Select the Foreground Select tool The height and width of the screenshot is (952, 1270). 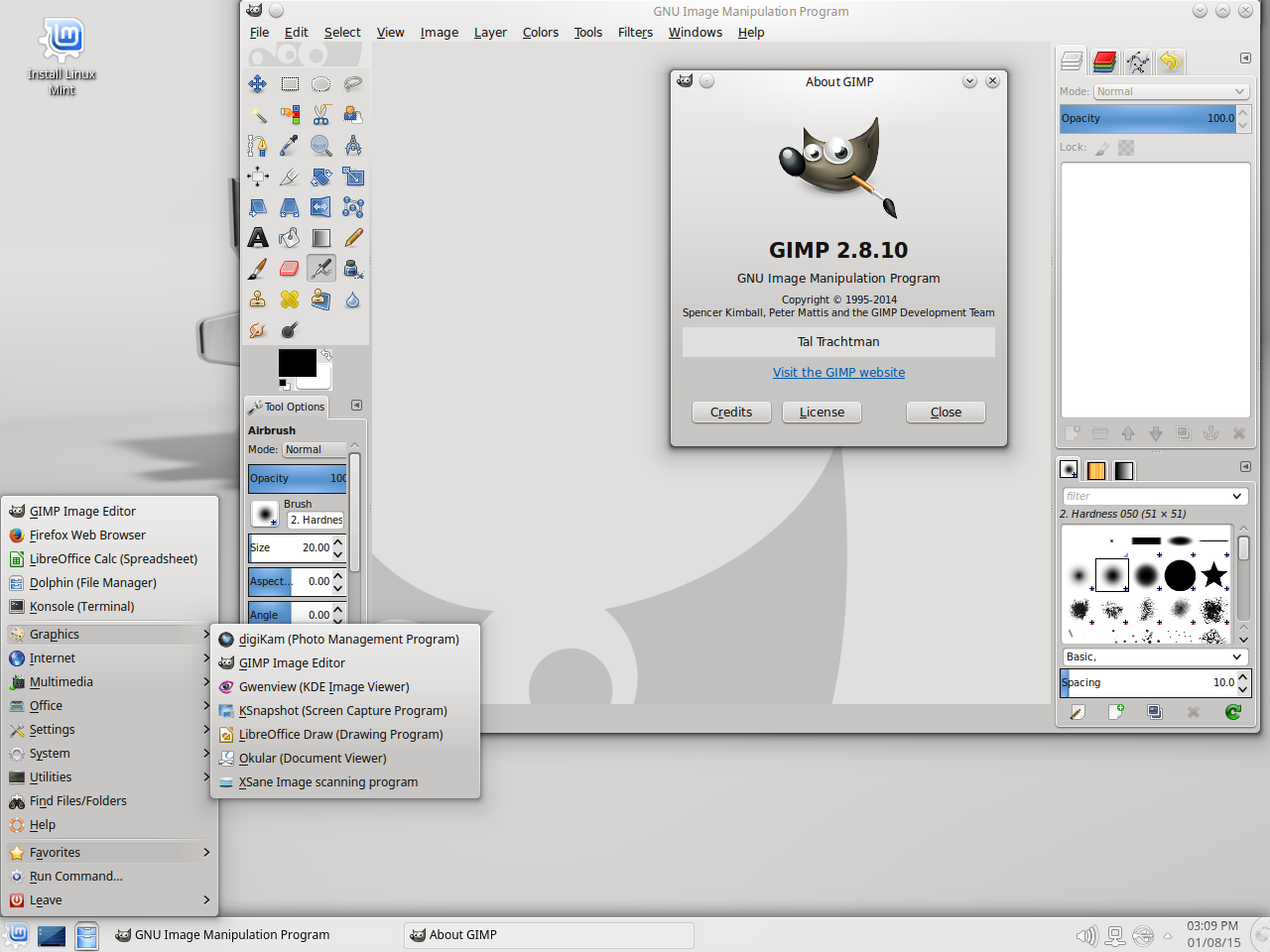click(x=353, y=115)
